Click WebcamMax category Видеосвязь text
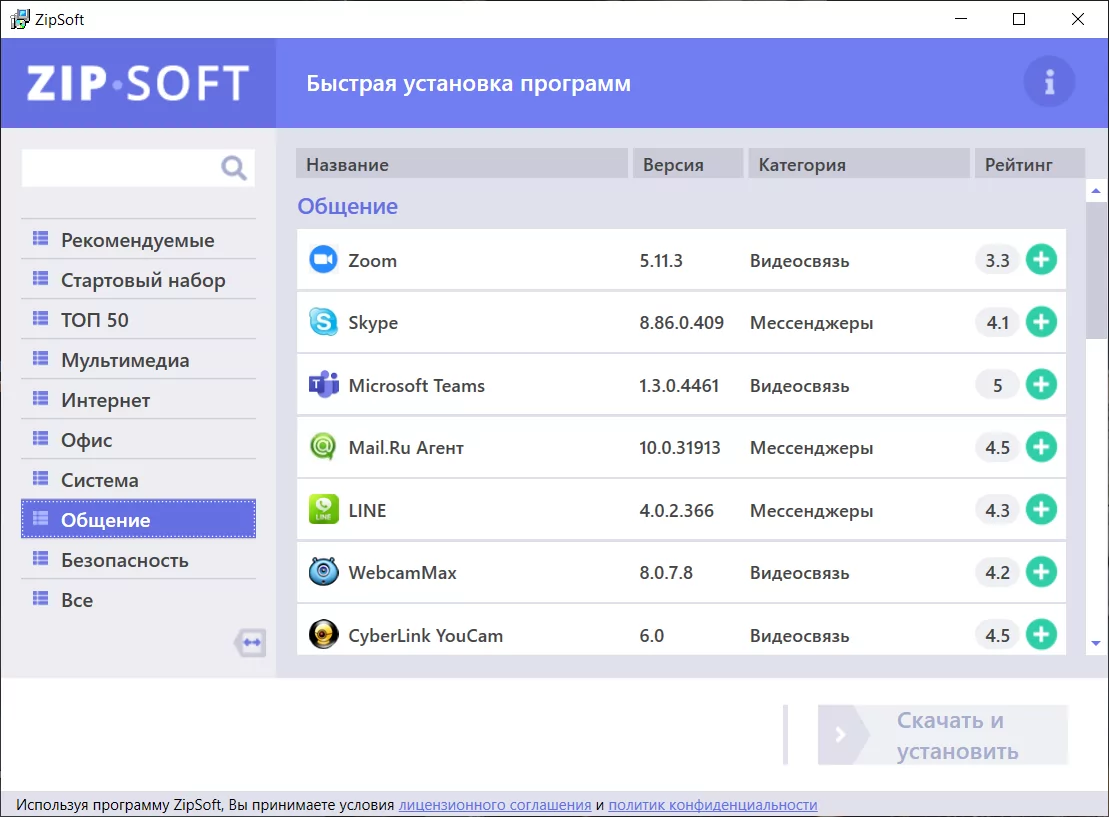 point(799,573)
